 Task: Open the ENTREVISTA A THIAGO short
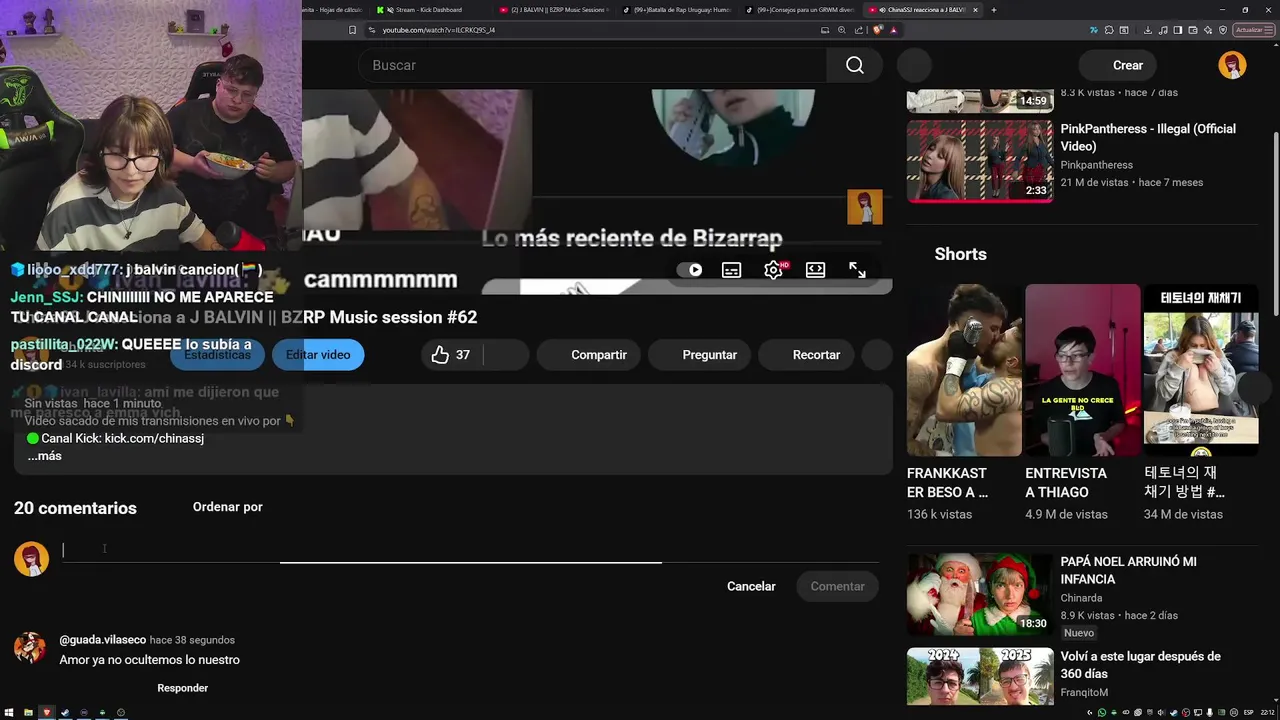1082,370
